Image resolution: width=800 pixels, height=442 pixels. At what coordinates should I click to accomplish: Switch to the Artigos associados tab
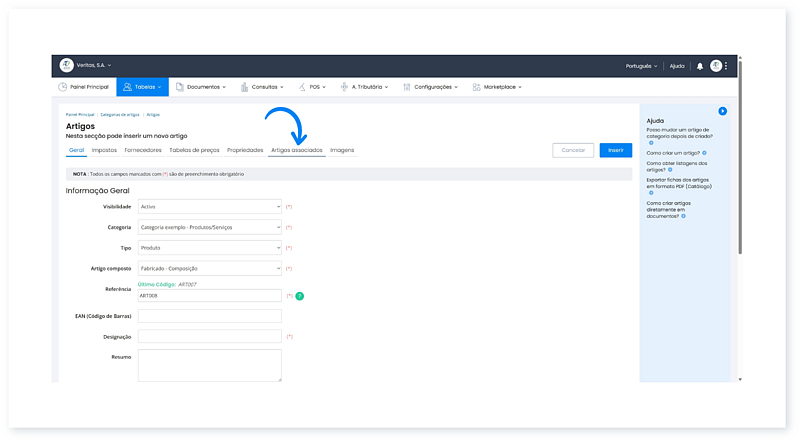(x=297, y=150)
